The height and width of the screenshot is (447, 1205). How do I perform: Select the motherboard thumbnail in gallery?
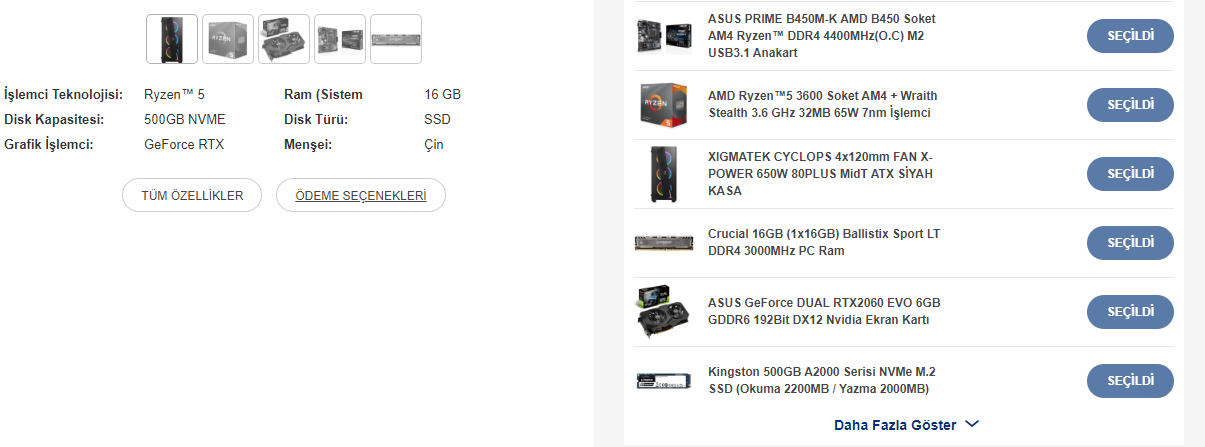[340, 39]
